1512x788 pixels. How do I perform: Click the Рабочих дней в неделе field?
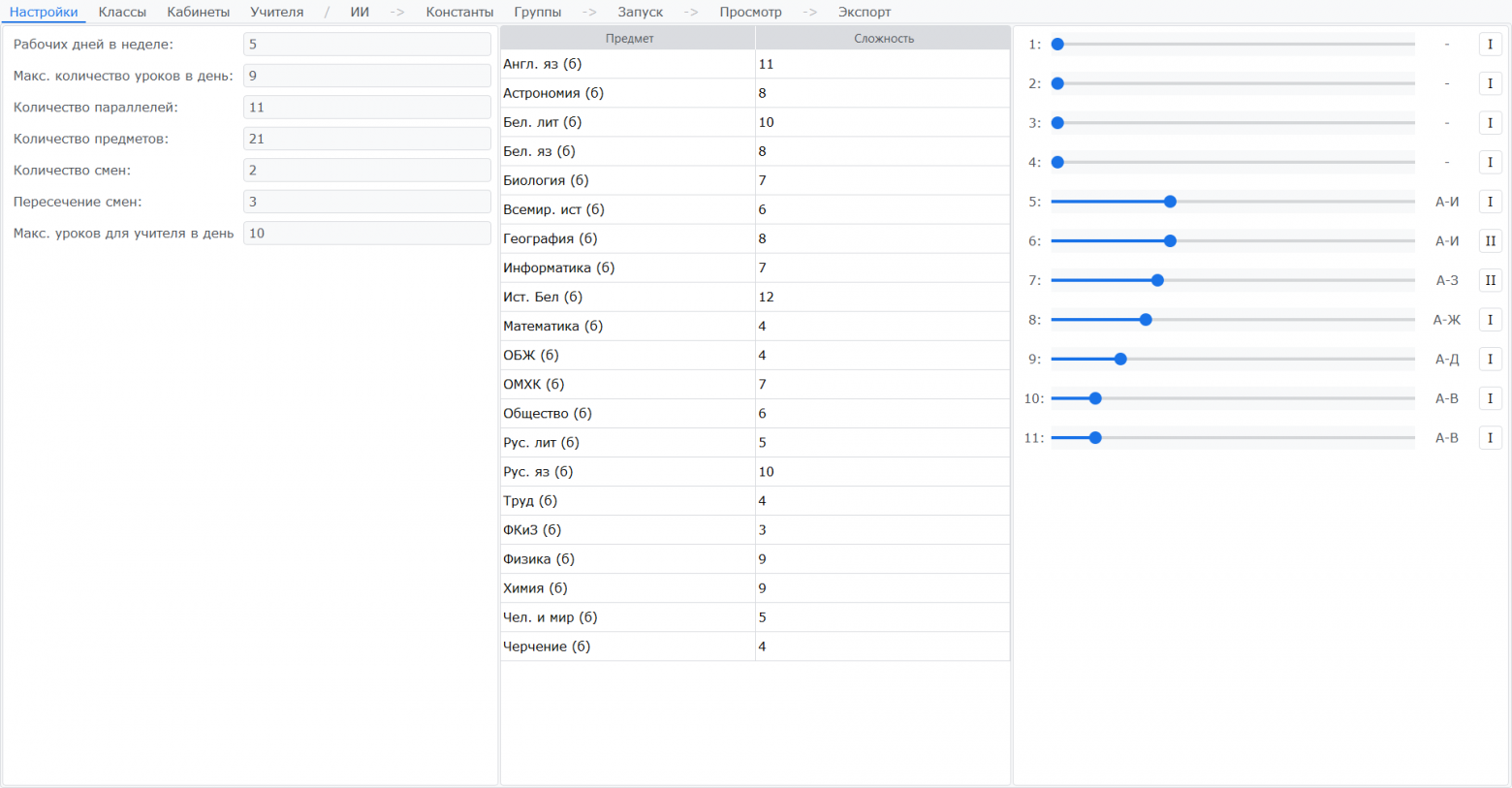(367, 45)
